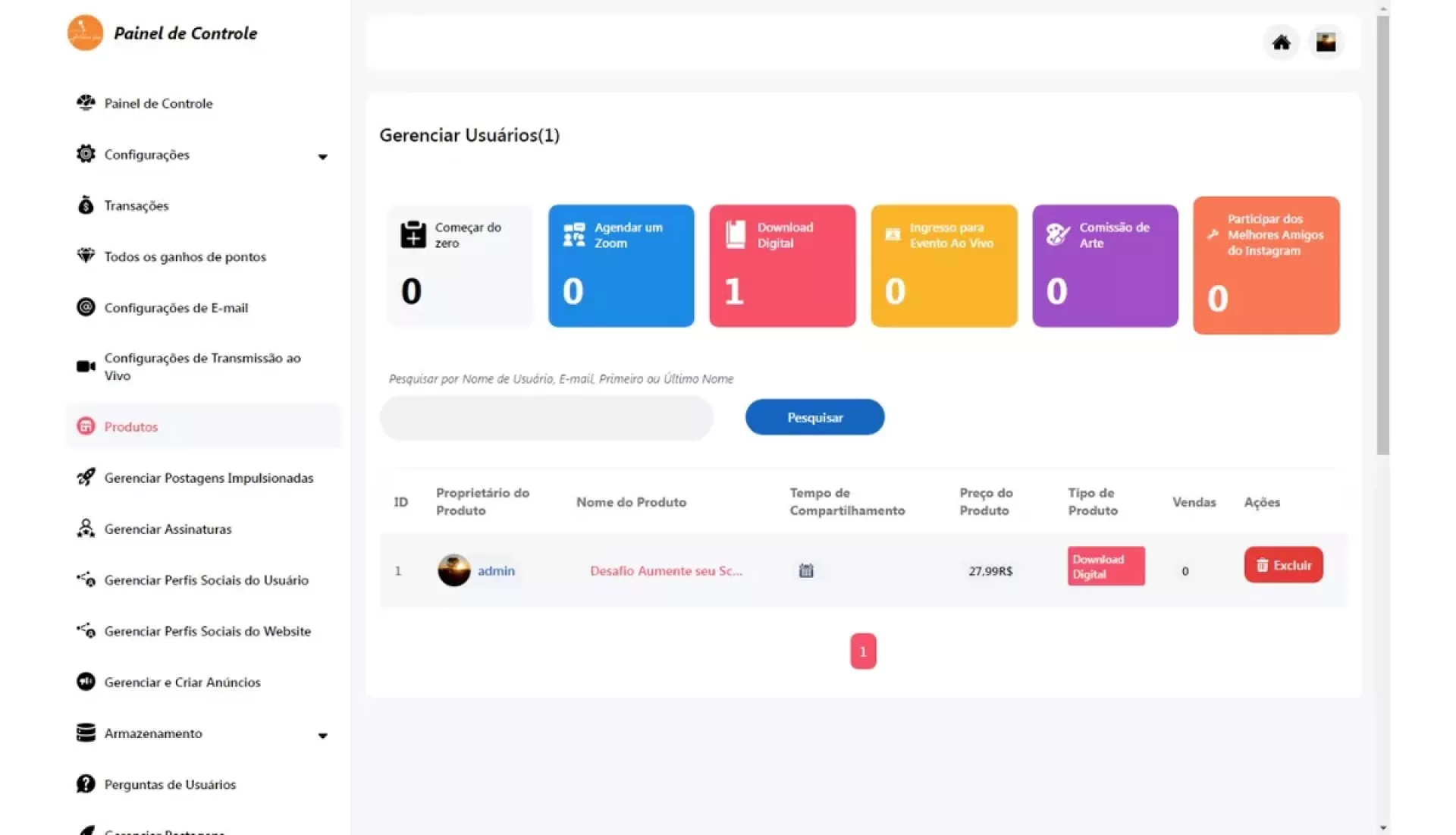Click the rocket icon for Postagens Impulsionadas
1456x835 pixels.
(86, 477)
